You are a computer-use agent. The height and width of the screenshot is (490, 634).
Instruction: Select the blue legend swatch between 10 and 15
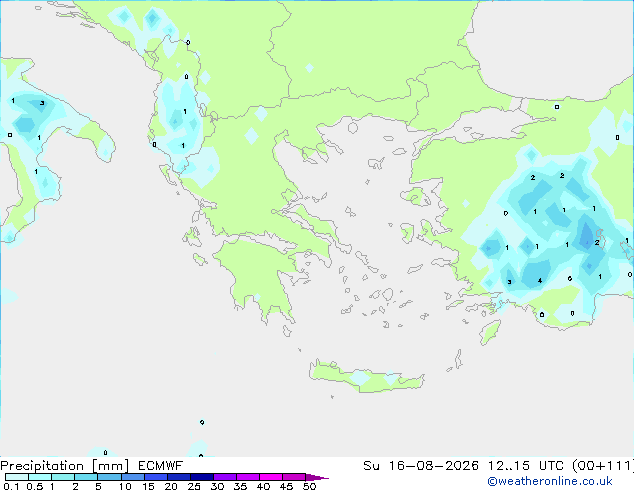(x=133, y=477)
